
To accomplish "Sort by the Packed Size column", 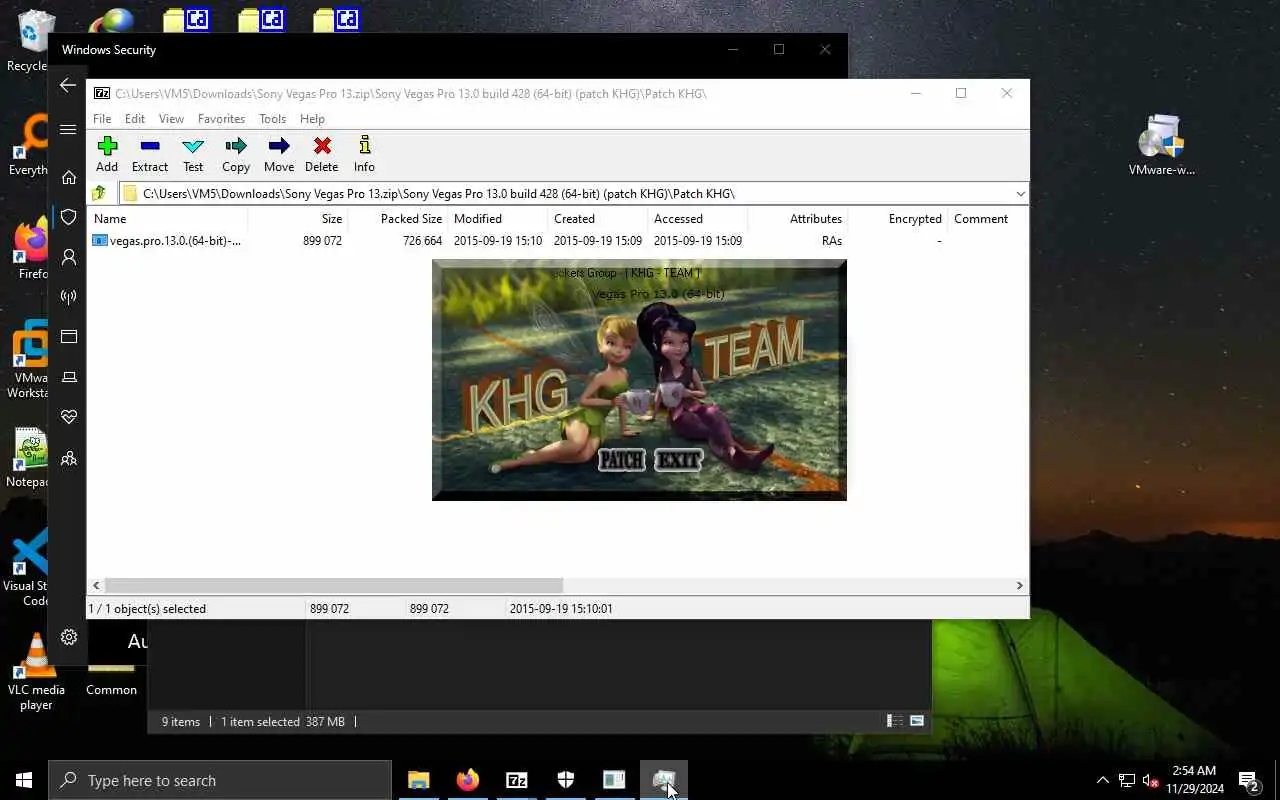I will [397, 219].
